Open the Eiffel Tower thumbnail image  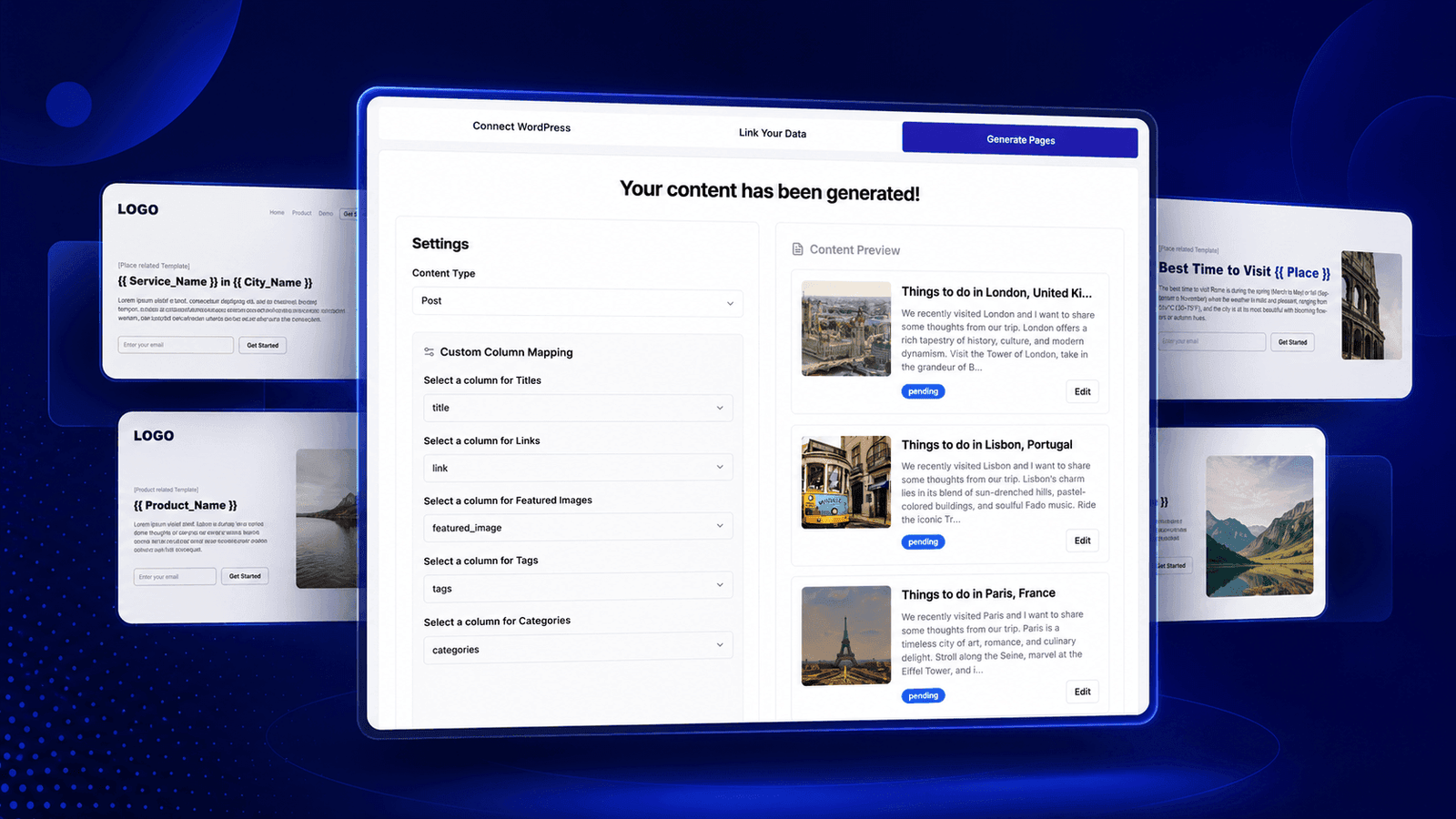(x=846, y=635)
